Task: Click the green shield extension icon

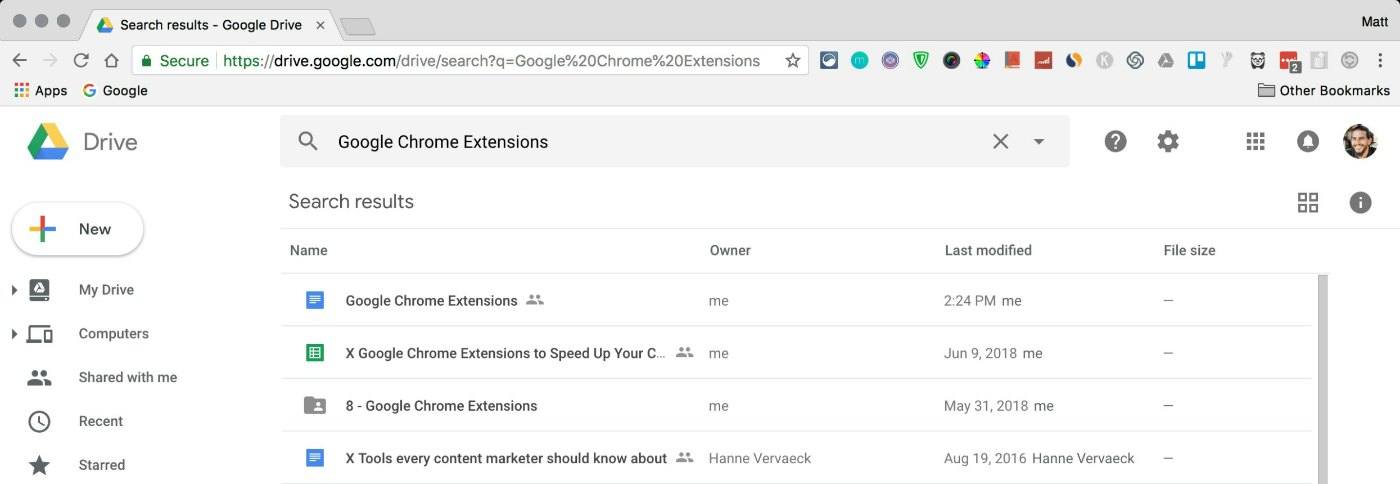Action: coord(921,60)
